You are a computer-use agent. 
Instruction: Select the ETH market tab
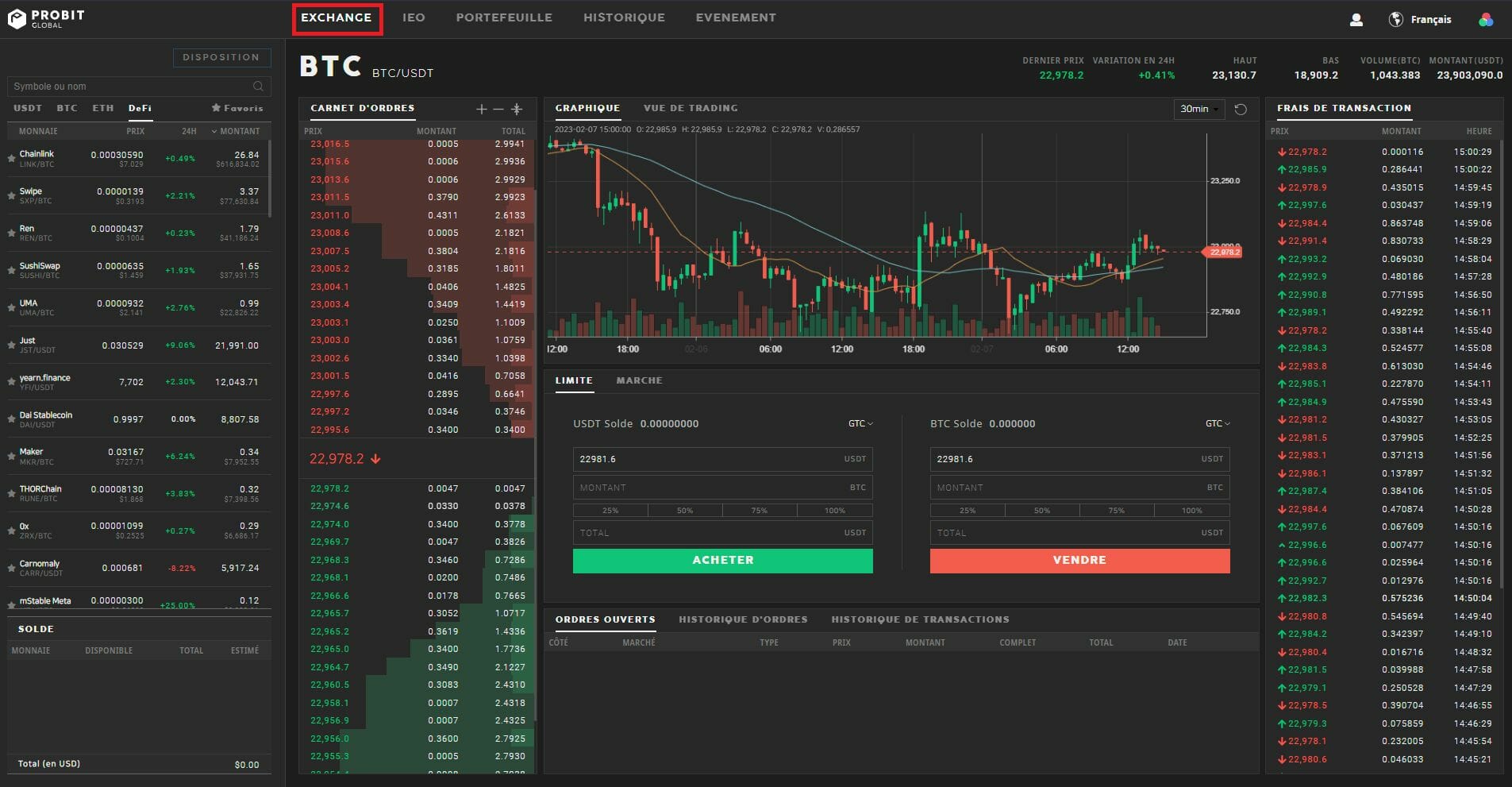point(103,108)
